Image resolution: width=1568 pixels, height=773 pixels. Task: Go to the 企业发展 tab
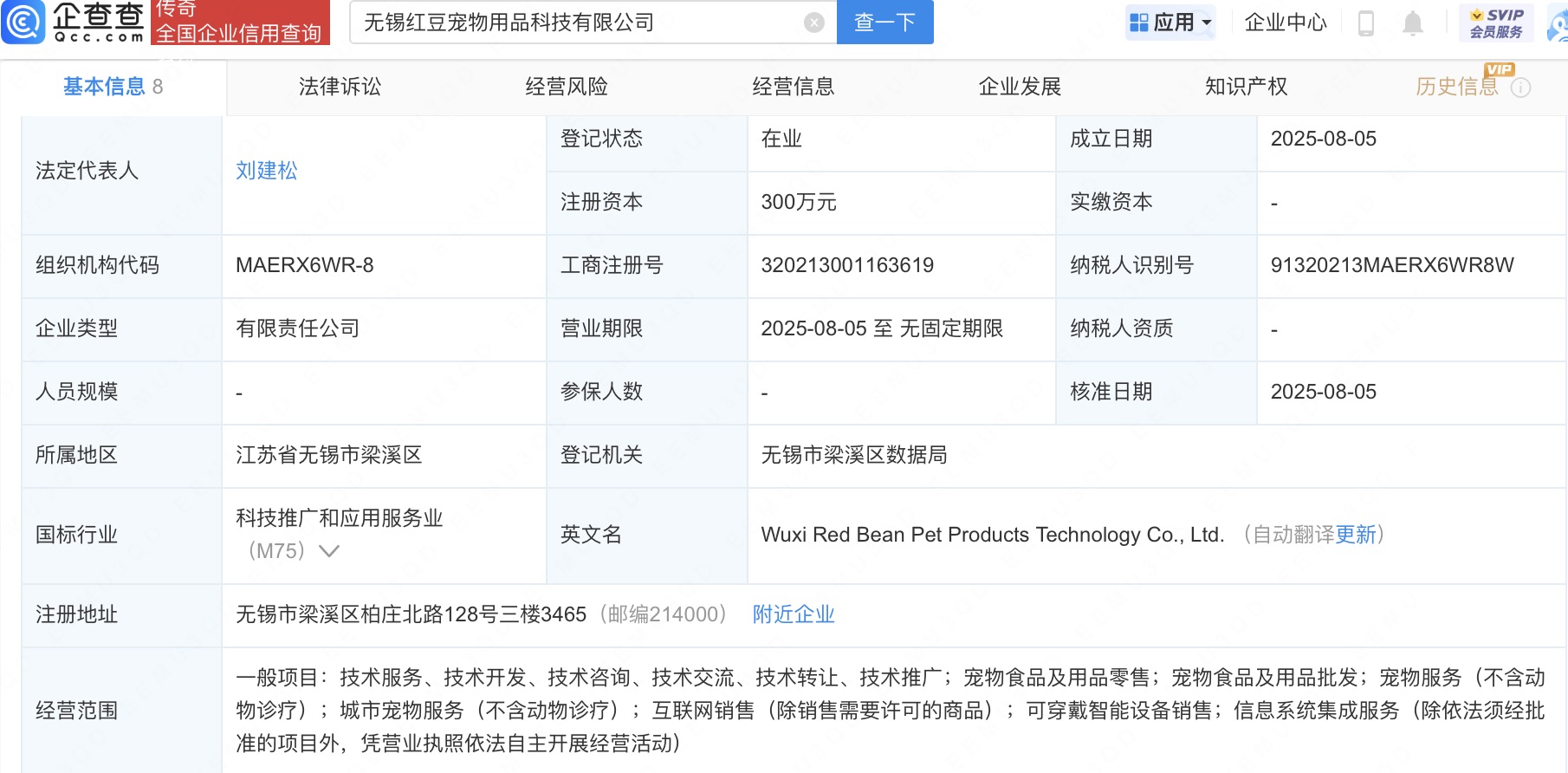point(1020,87)
